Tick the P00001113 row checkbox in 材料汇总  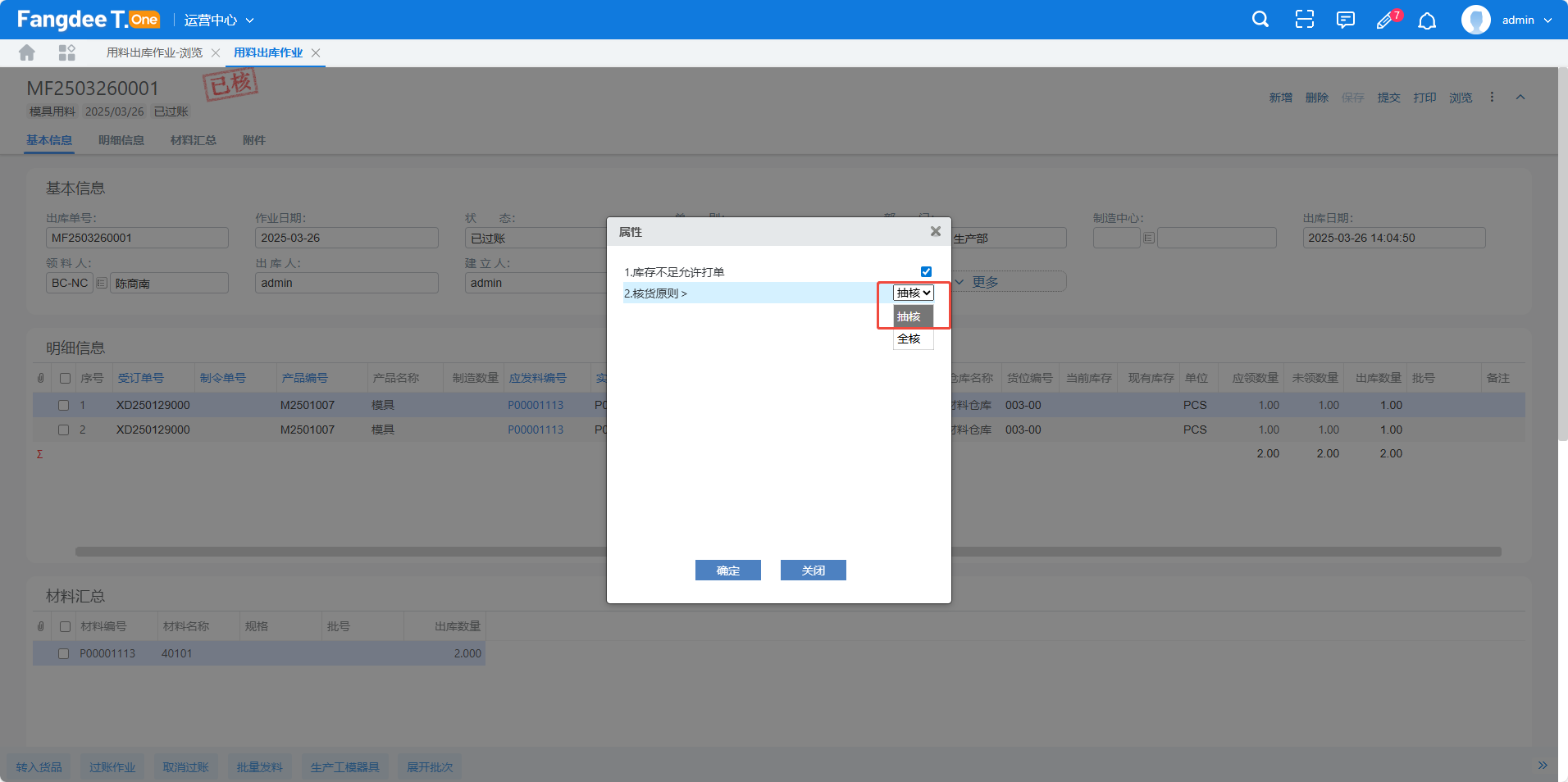point(63,654)
